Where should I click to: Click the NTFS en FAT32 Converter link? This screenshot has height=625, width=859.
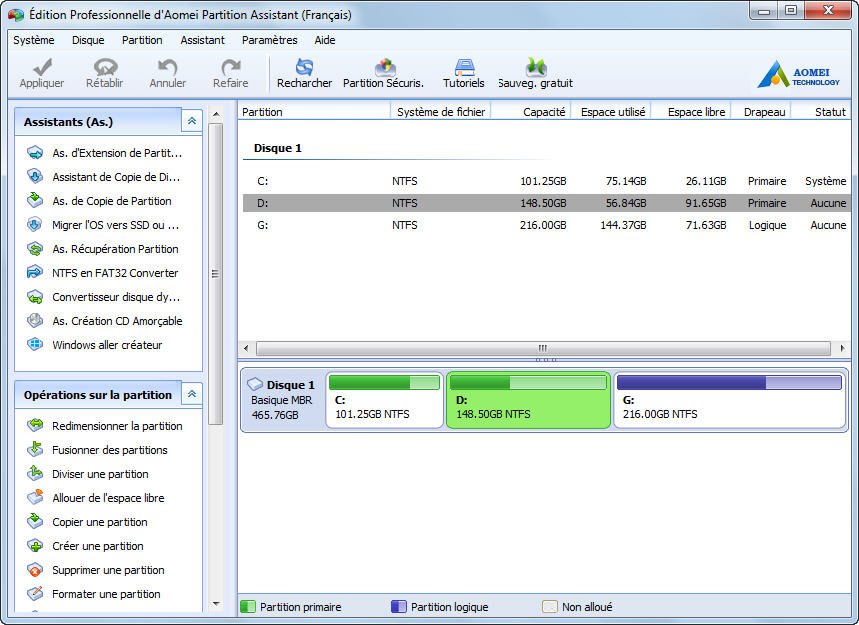[115, 273]
